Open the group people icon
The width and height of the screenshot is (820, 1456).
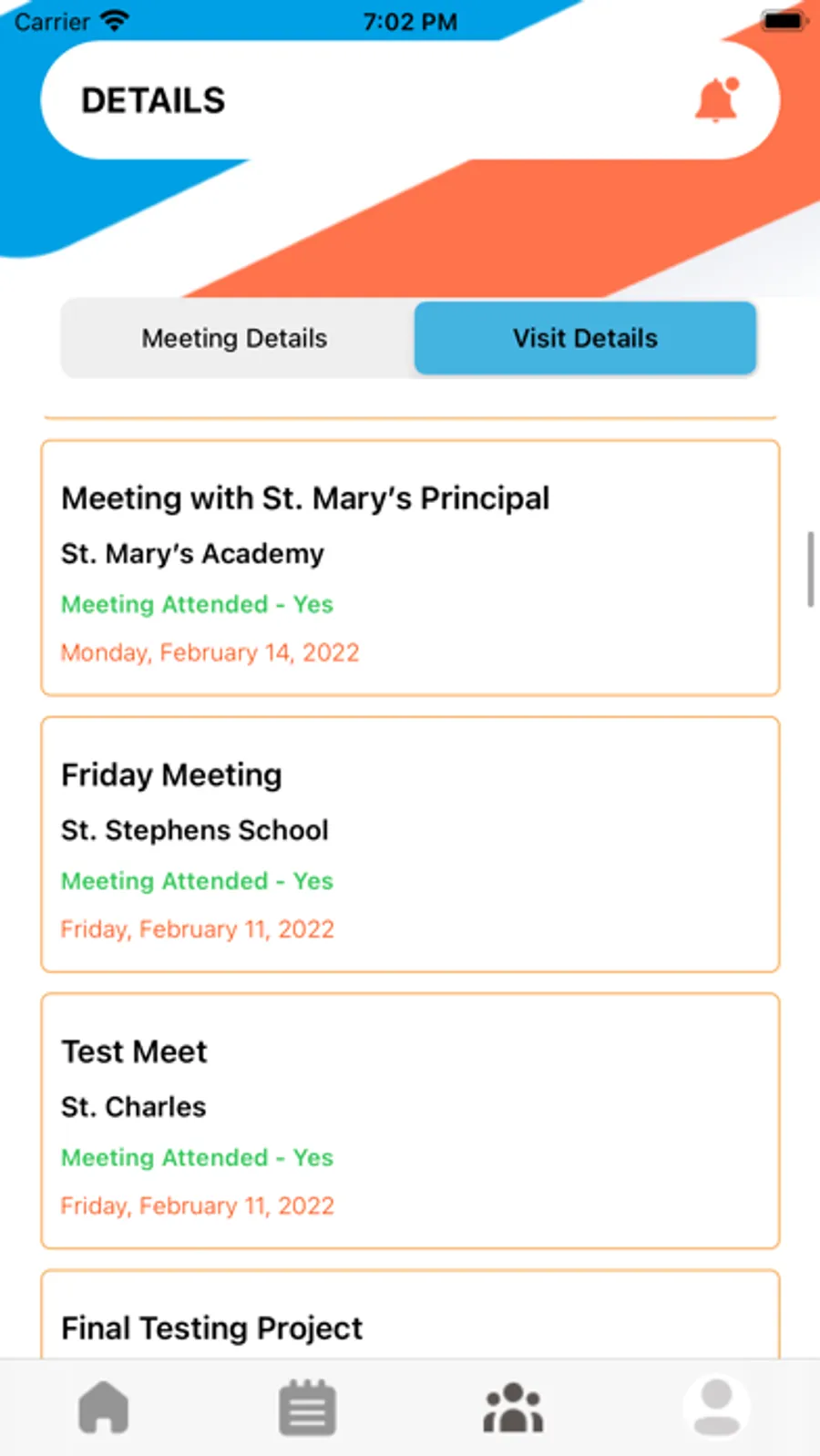513,1408
